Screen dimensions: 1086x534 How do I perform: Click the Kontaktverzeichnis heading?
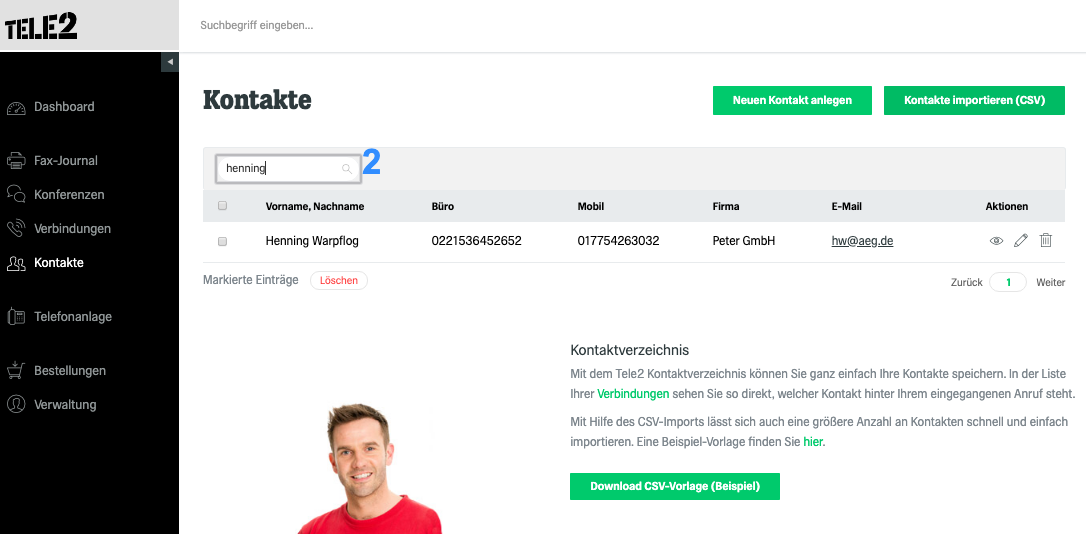[x=630, y=350]
